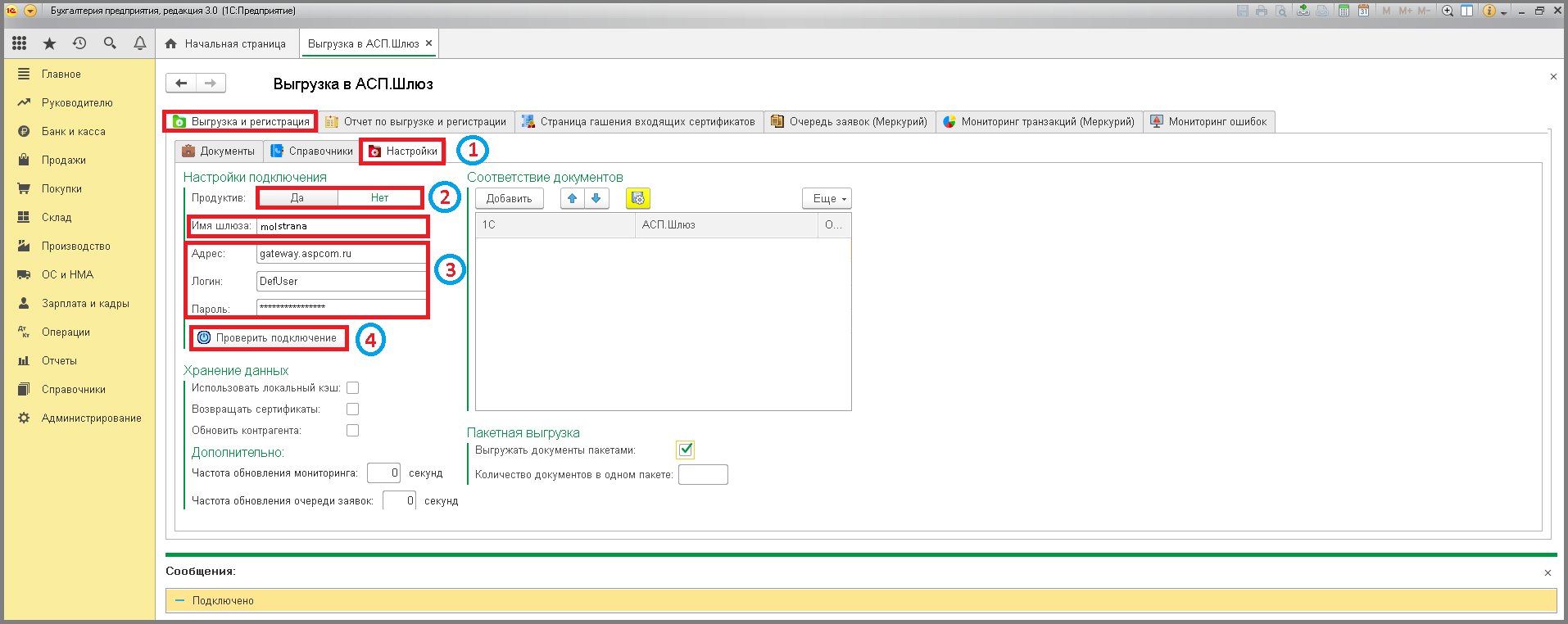Click the Проверить подключение button
The height and width of the screenshot is (624, 1568).
[x=268, y=337]
